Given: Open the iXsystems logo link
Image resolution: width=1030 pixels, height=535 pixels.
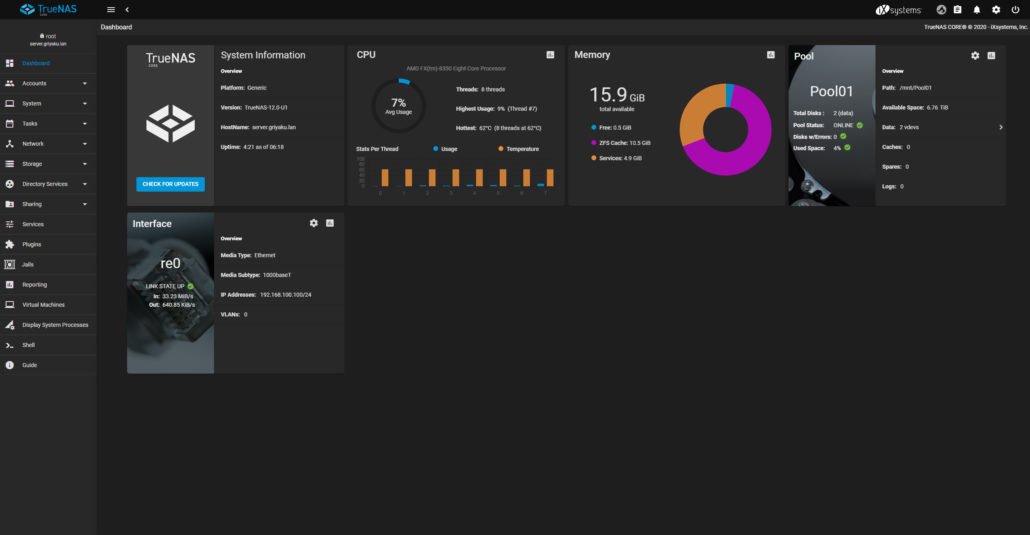Looking at the screenshot, I should pyautogui.click(x=897, y=9).
